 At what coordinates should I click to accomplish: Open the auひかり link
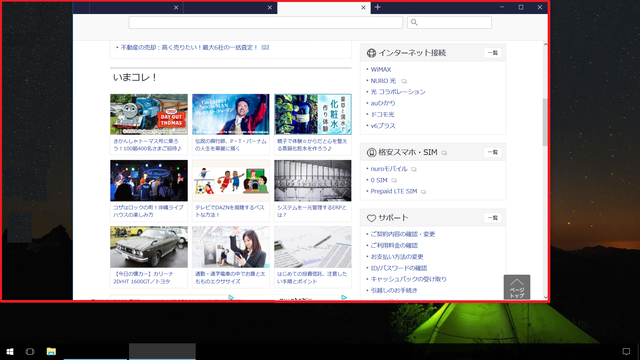383,103
